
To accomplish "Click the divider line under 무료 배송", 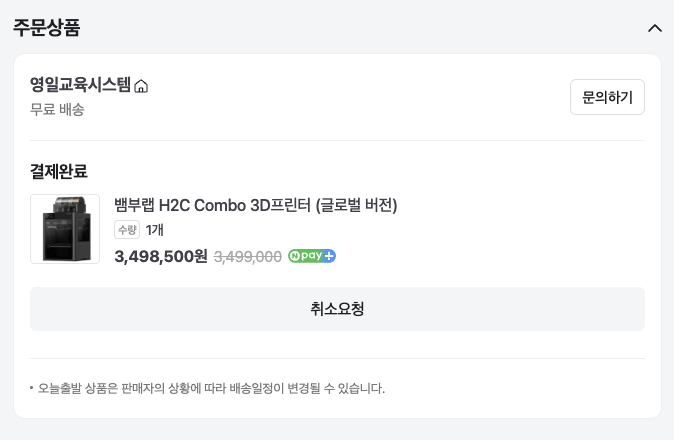I will click(337, 140).
